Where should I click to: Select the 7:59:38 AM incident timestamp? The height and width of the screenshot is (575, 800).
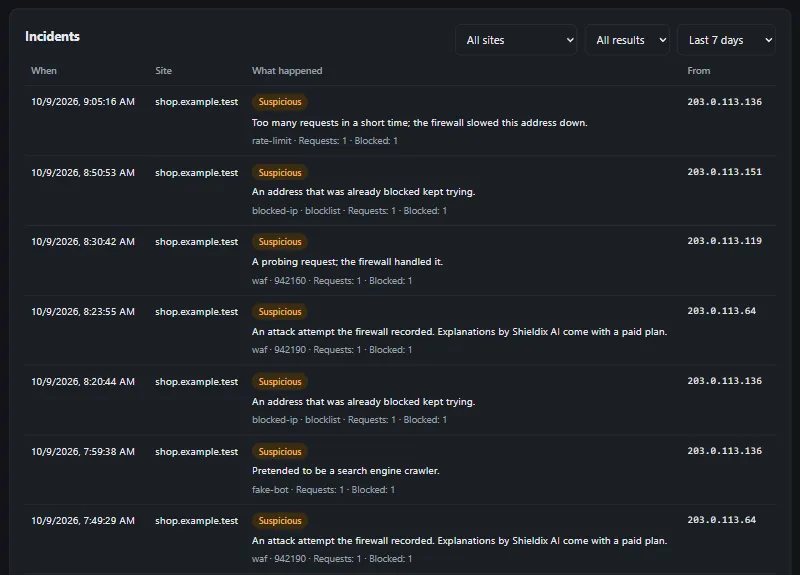click(x=83, y=452)
